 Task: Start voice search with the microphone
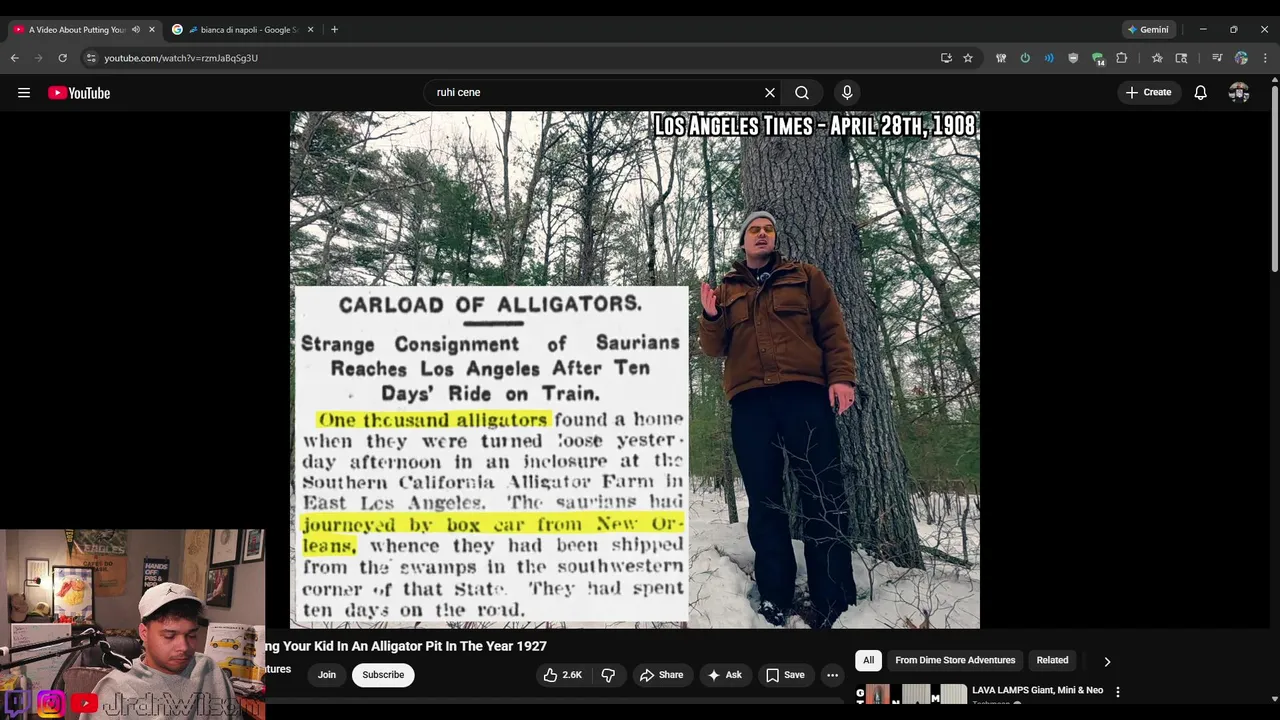(847, 92)
